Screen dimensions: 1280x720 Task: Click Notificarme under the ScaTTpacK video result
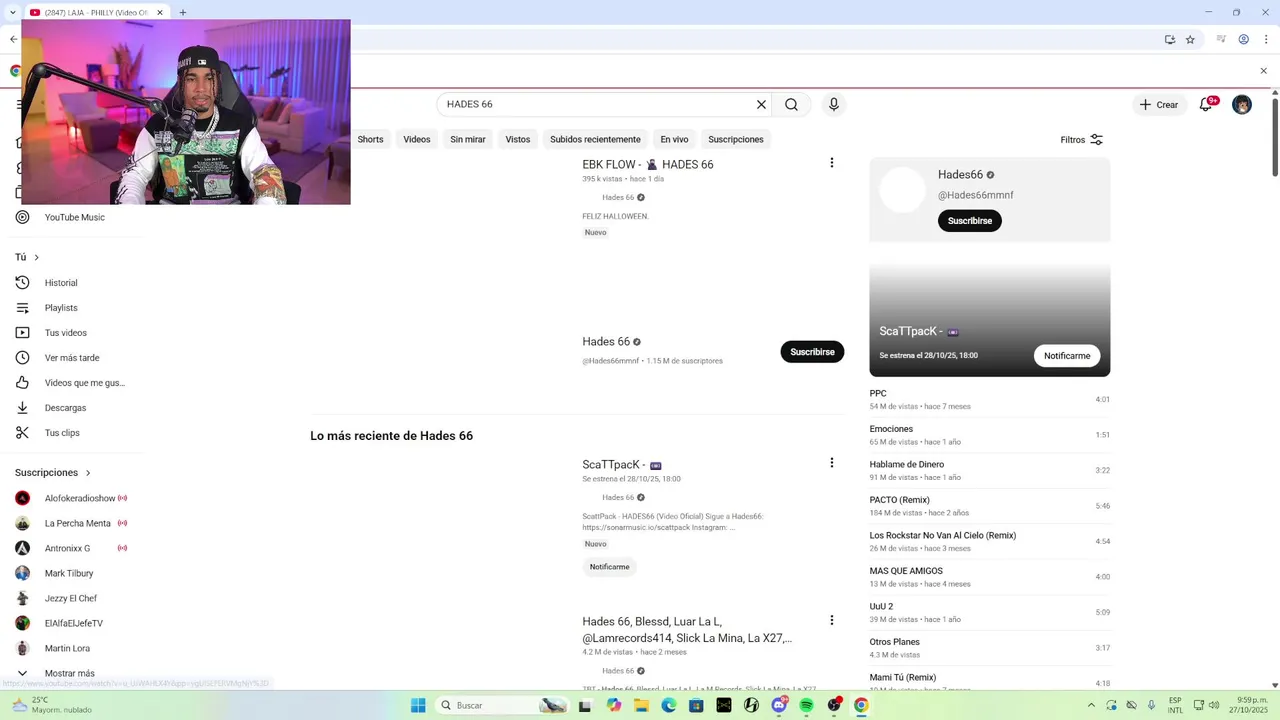coord(609,567)
